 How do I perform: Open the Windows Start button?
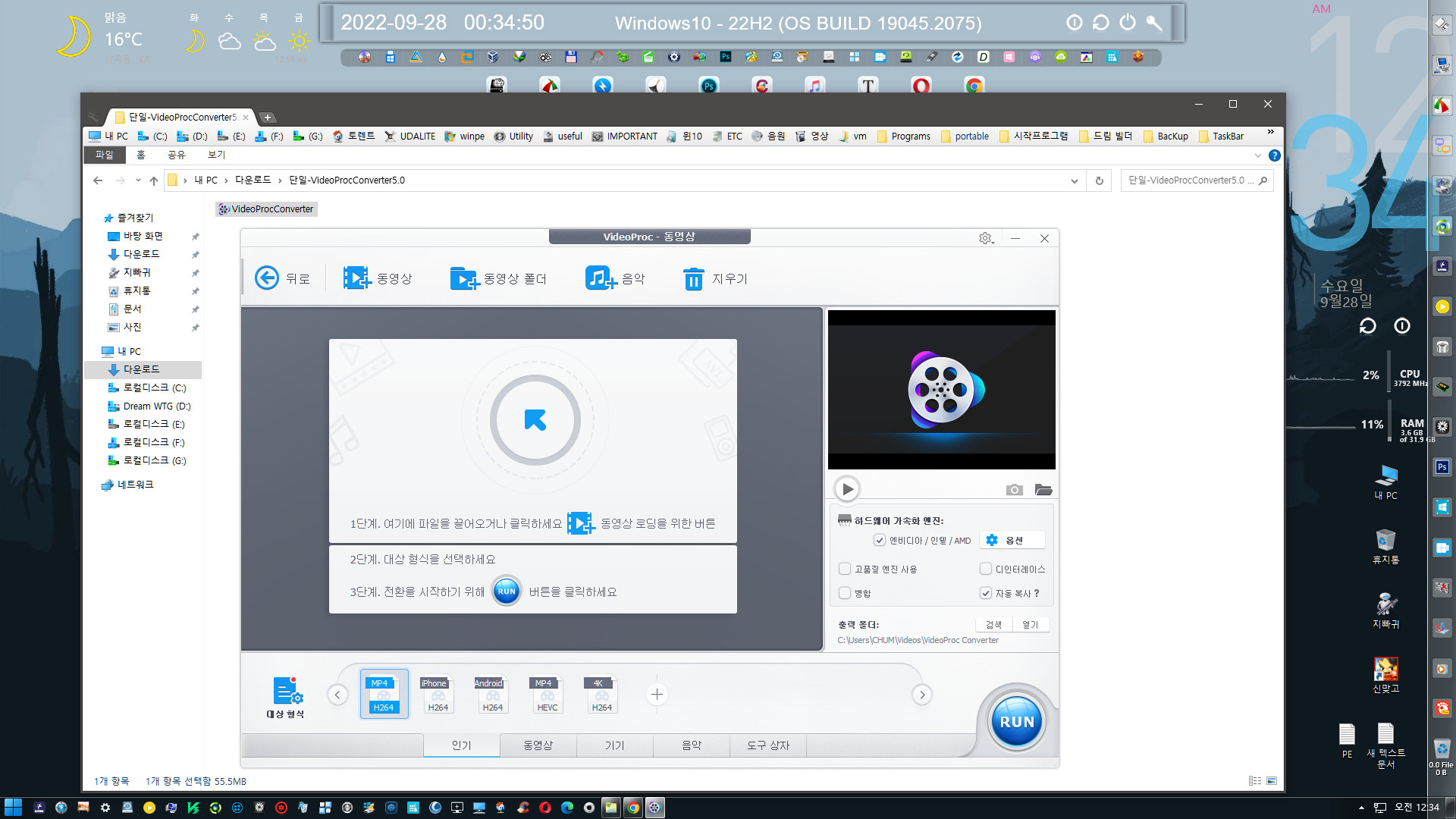click(13, 808)
